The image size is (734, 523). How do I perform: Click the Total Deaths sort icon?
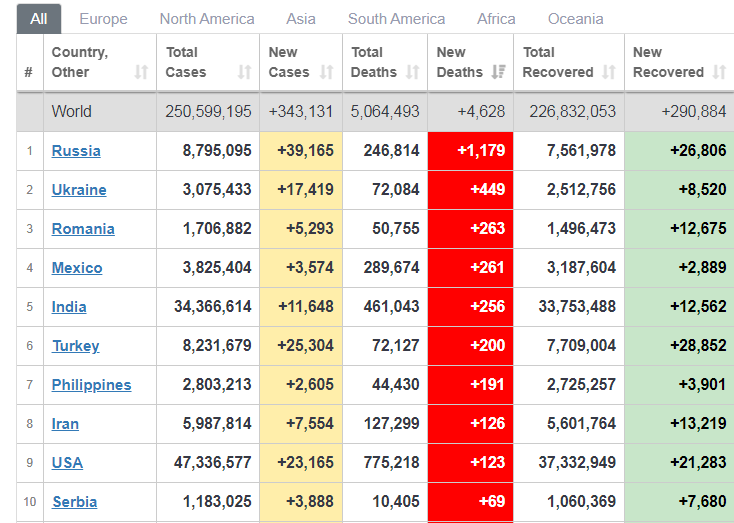pos(412,72)
